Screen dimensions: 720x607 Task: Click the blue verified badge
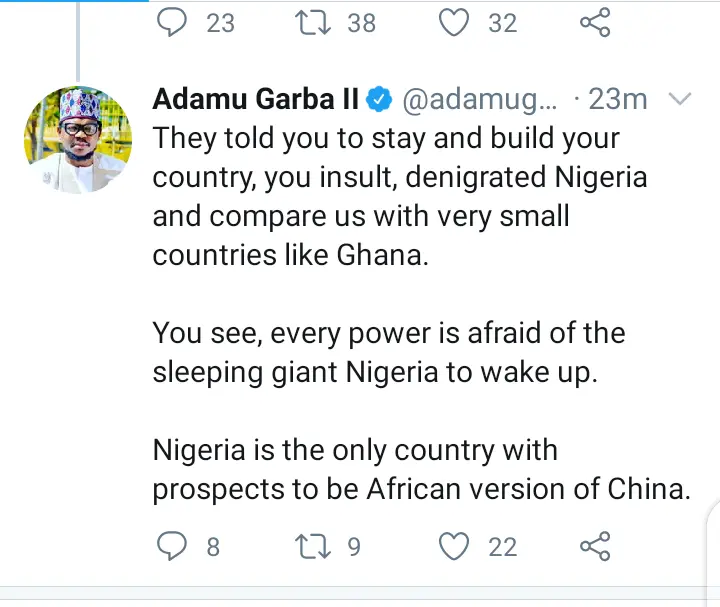[378, 100]
